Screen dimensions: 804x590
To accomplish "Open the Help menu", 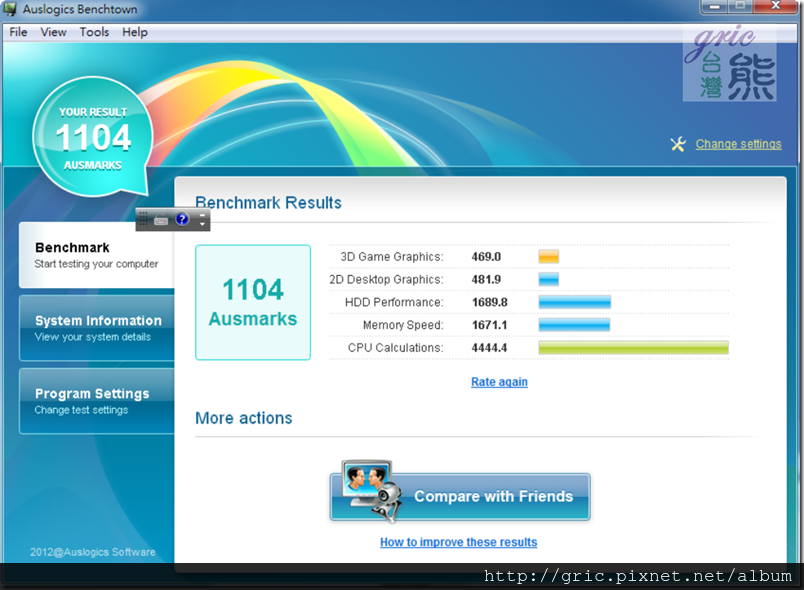I will point(135,32).
